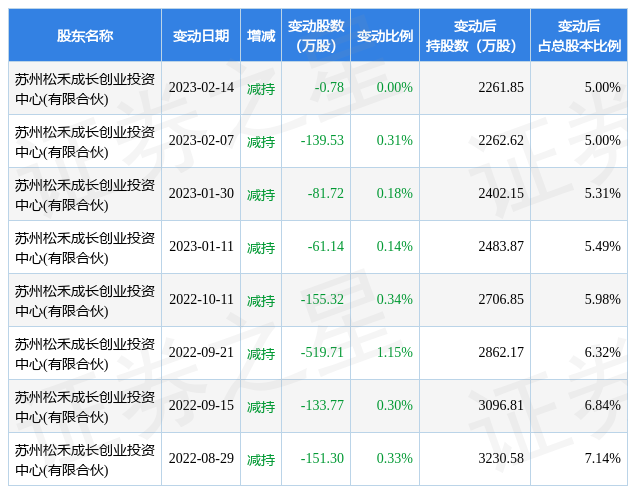This screenshot has height=494, width=628.
Task: Click the share change value -139.53
Action: click(322, 140)
